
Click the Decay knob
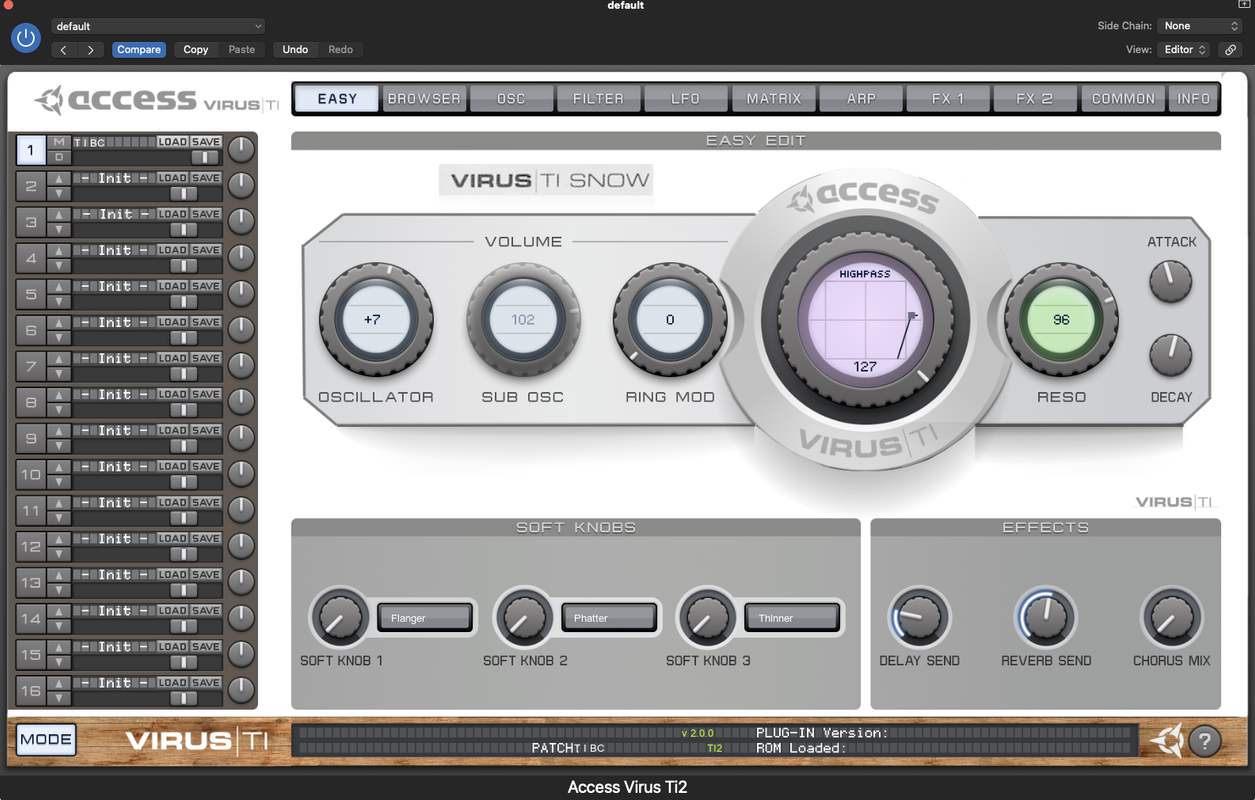[1170, 355]
